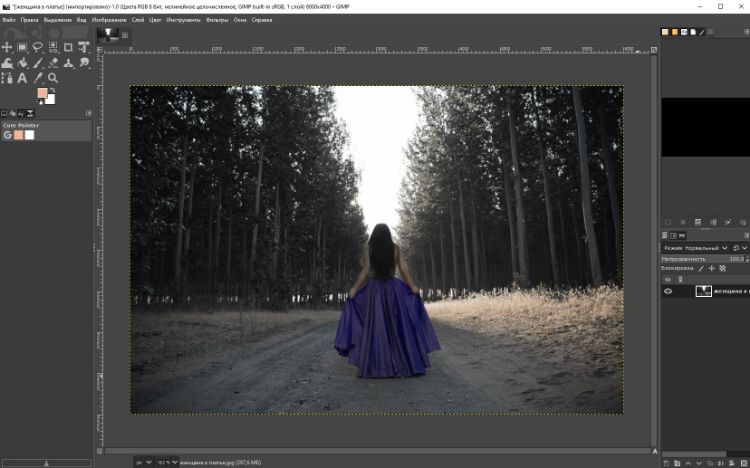750x468 pixels.
Task: Select the Zoom magnifier tool
Action: point(53,78)
